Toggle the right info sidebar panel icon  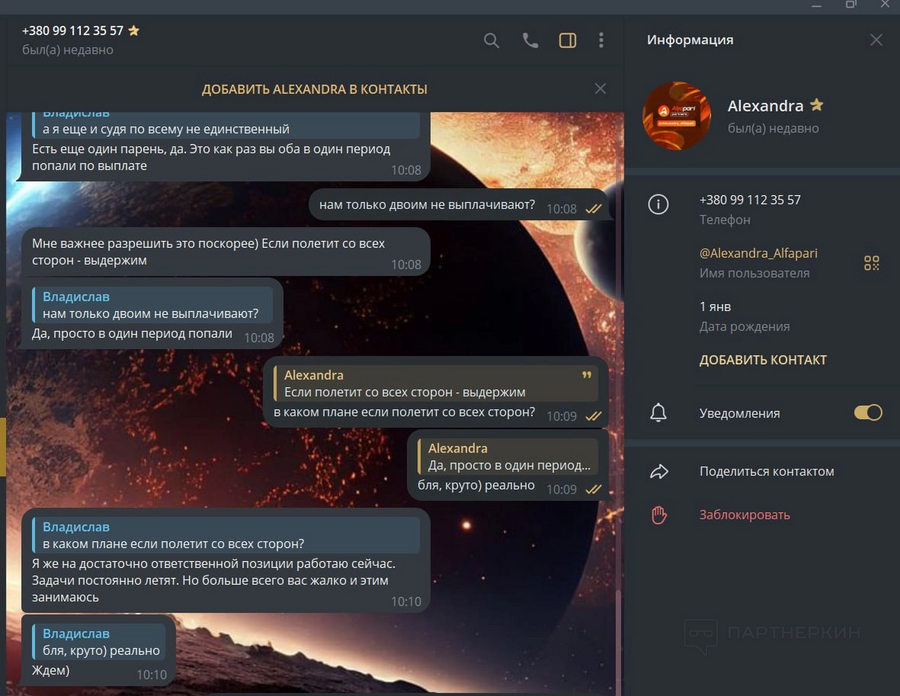click(x=567, y=40)
